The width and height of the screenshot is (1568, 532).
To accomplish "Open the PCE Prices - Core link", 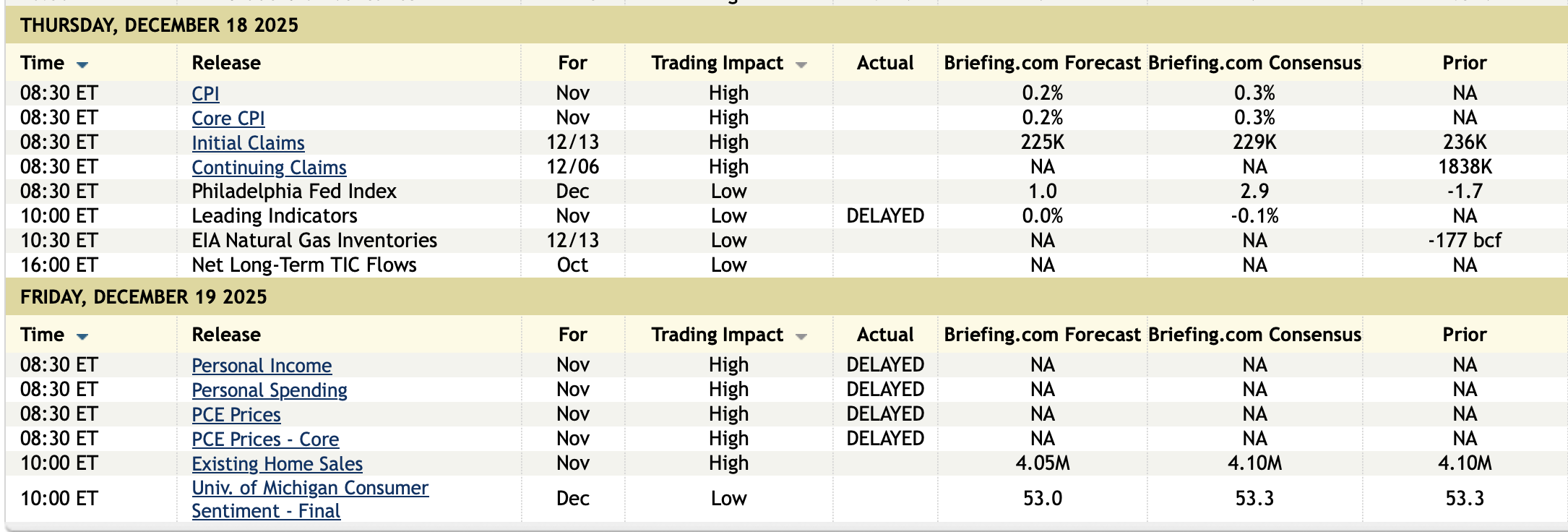I will (265, 439).
